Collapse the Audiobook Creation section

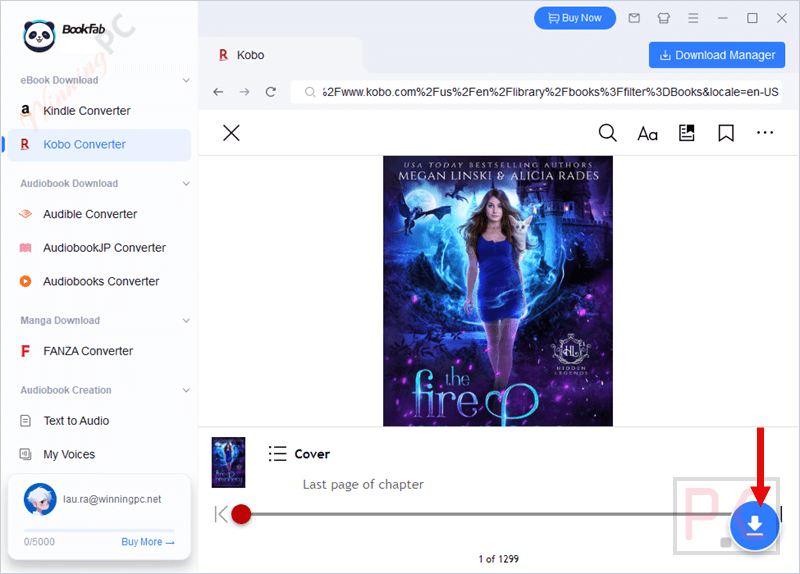[x=186, y=390]
